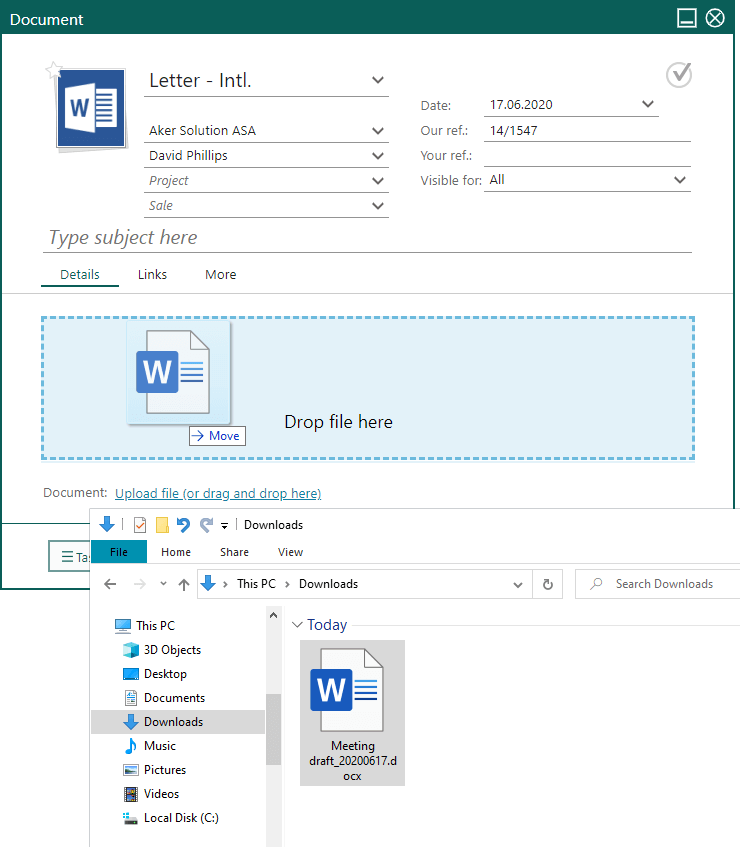Click the Refresh button in Explorer
The width and height of the screenshot is (740, 847).
[548, 584]
